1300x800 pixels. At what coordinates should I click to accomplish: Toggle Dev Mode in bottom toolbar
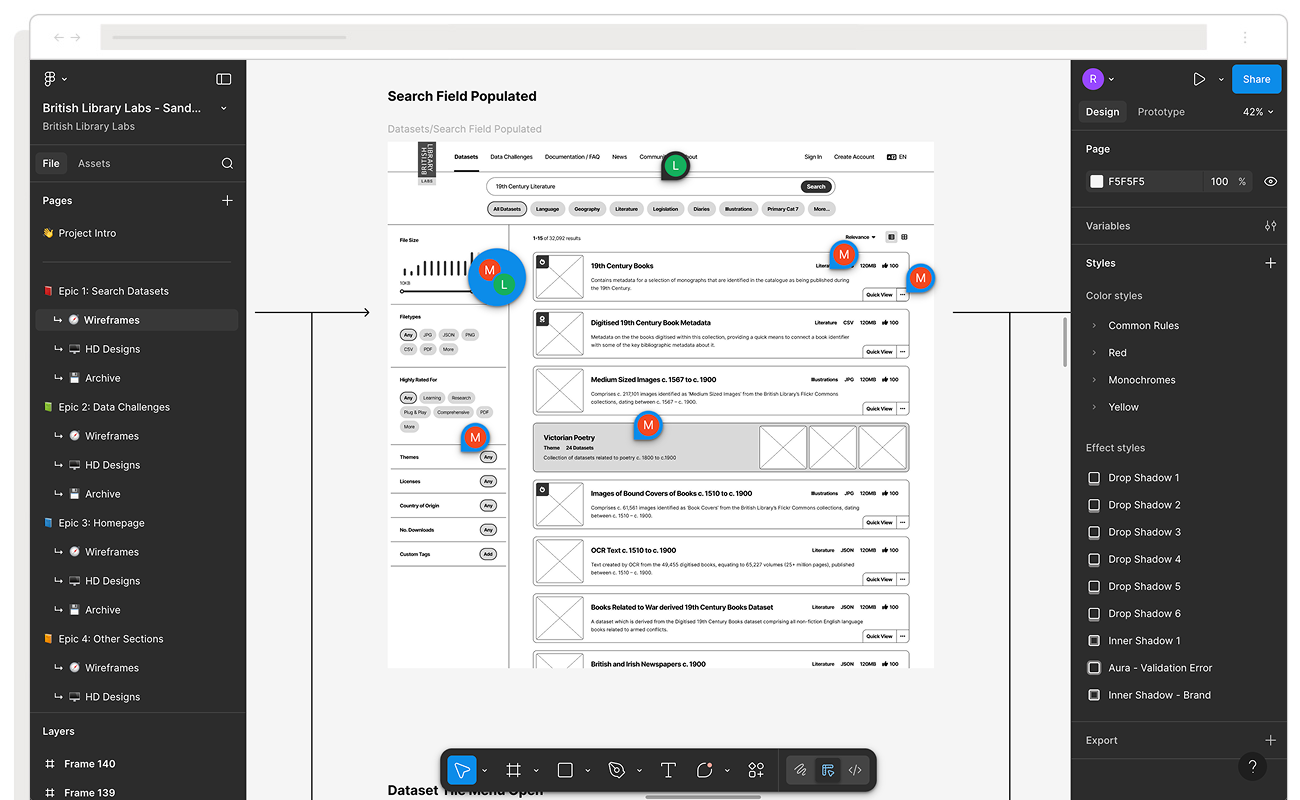pyautogui.click(x=855, y=770)
